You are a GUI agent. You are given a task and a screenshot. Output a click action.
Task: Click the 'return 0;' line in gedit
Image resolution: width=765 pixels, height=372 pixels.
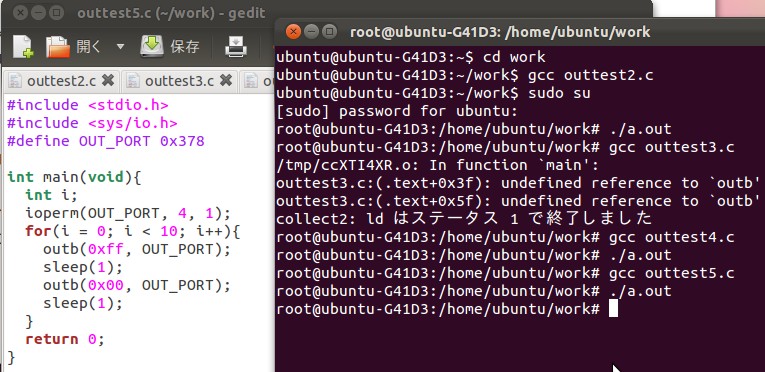point(65,339)
